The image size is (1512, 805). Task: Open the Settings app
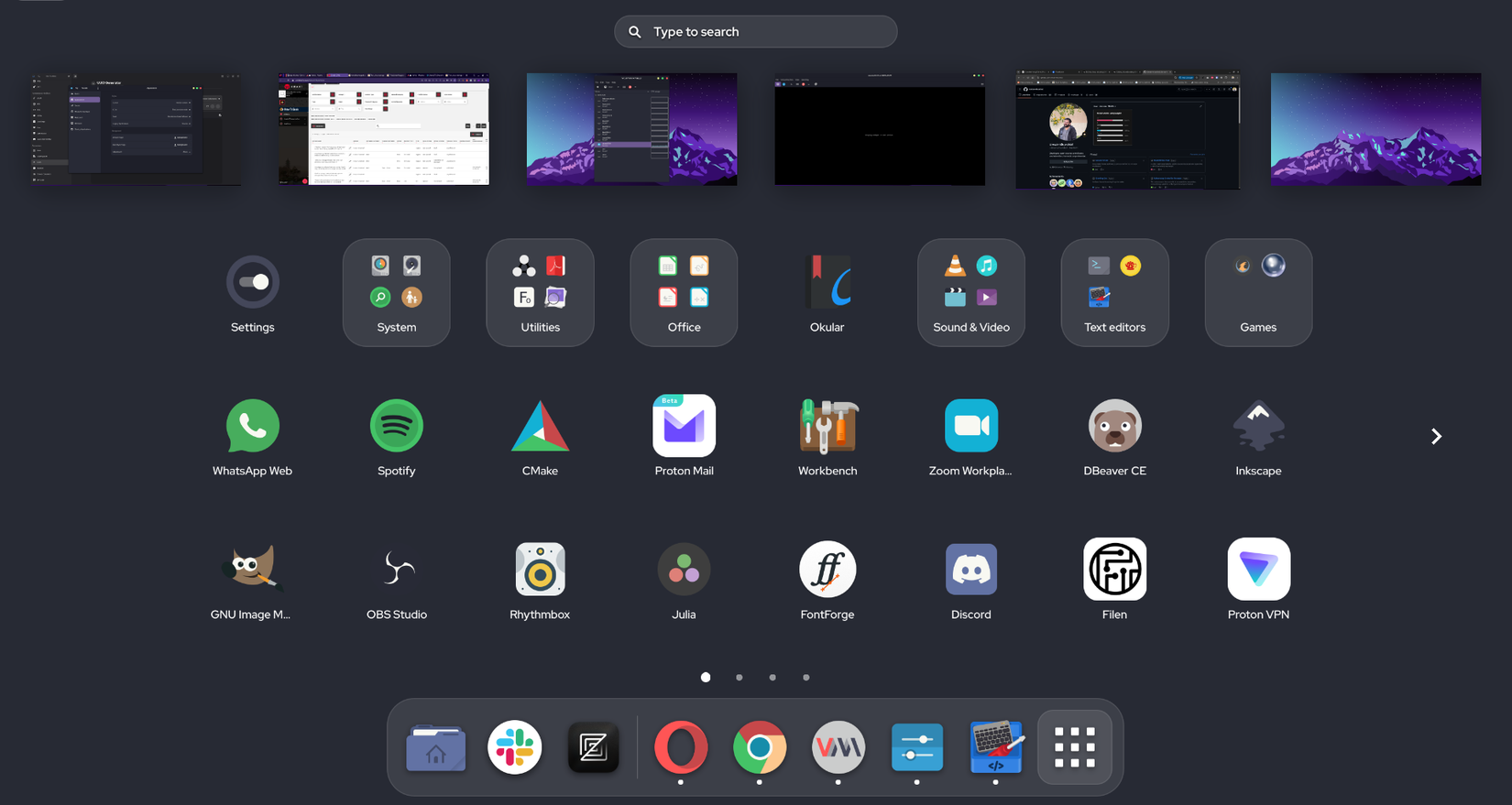[252, 293]
